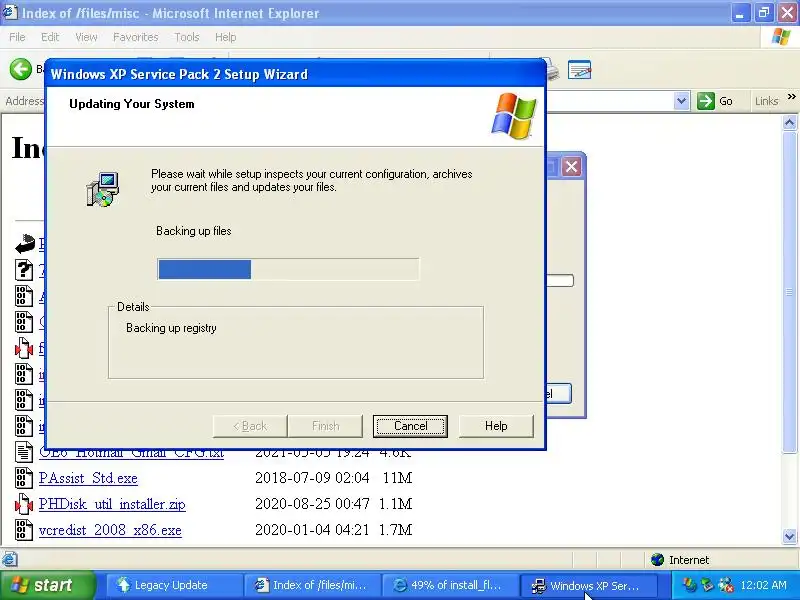Screen dimensions: 800x600
Task: Click the Edit page icon in IE toolbar
Action: click(579, 70)
